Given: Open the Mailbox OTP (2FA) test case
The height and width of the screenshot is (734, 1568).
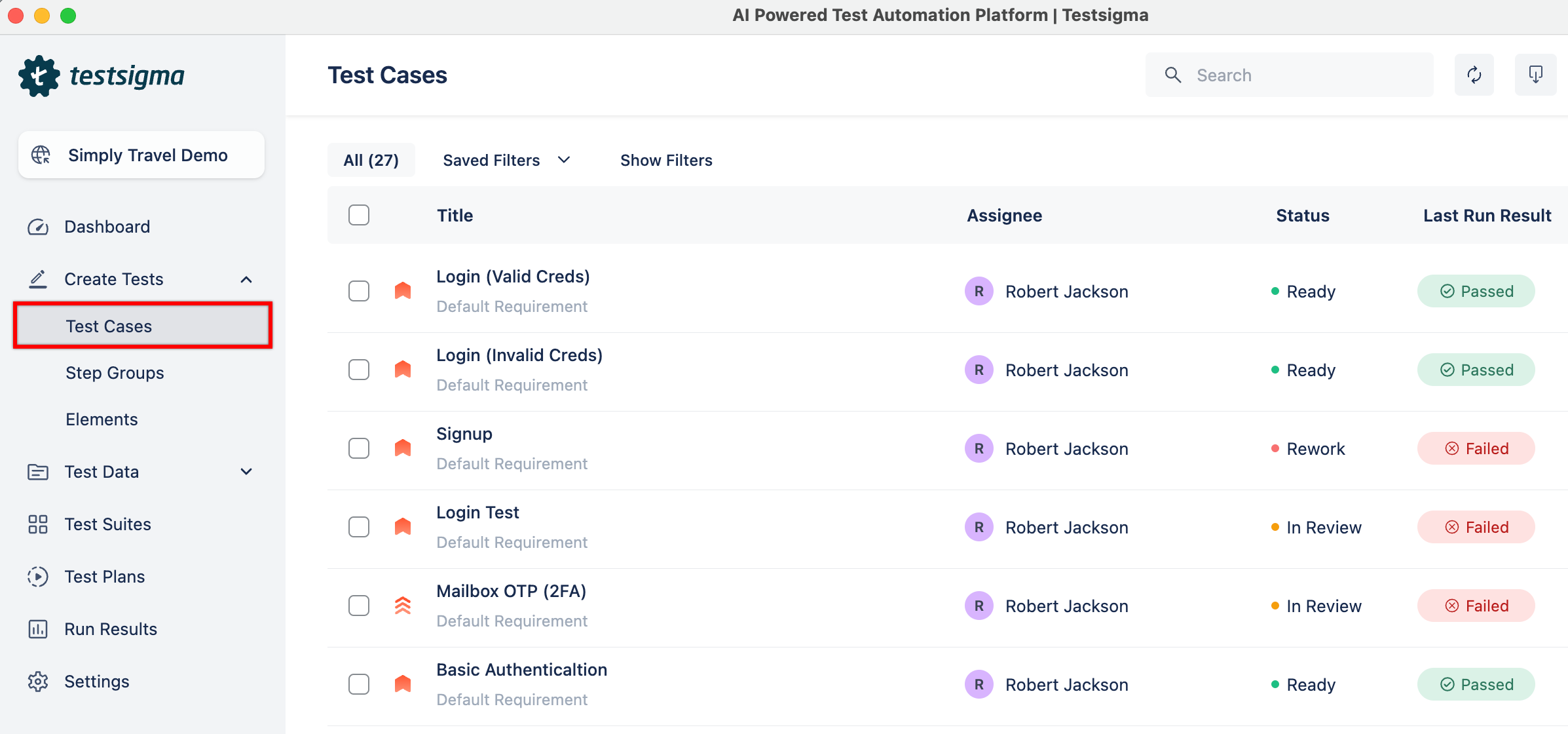Looking at the screenshot, I should pyautogui.click(x=511, y=591).
